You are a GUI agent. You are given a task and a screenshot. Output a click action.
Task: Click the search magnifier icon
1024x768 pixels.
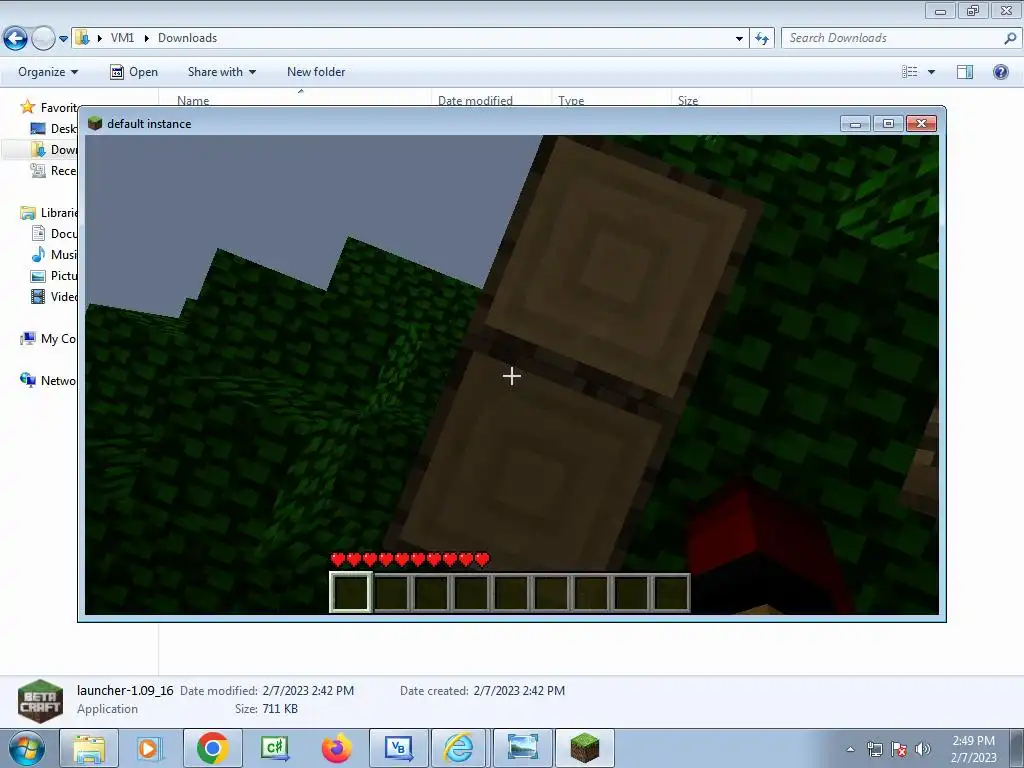tap(1010, 38)
